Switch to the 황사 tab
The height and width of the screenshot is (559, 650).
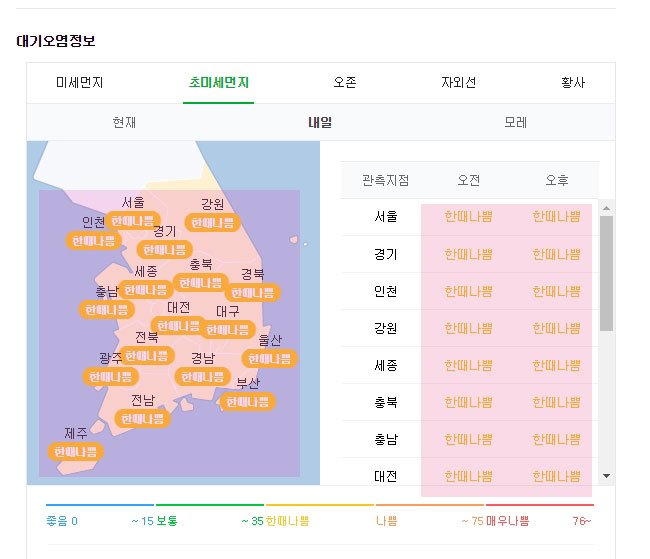tap(573, 83)
